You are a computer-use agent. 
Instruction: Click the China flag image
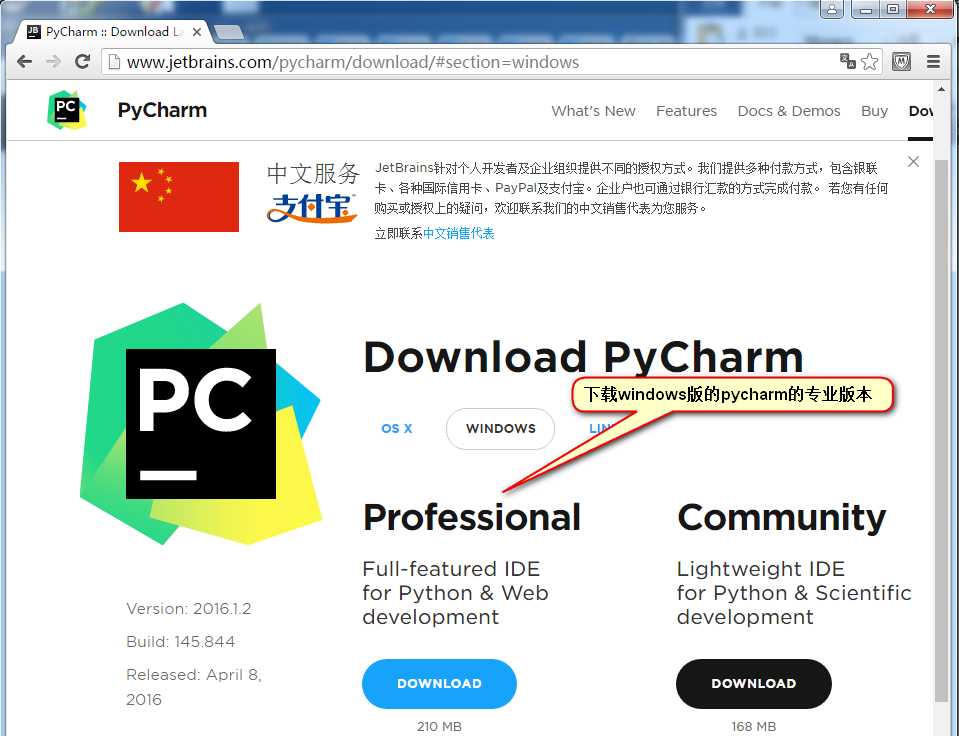(x=179, y=196)
